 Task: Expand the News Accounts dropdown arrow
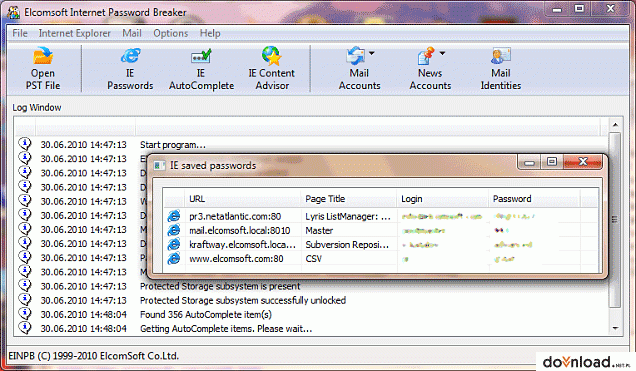[x=442, y=53]
